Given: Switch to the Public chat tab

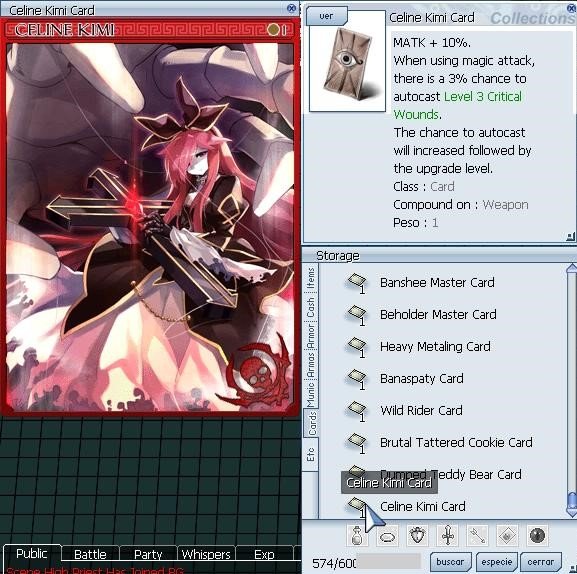Looking at the screenshot, I should point(32,554).
